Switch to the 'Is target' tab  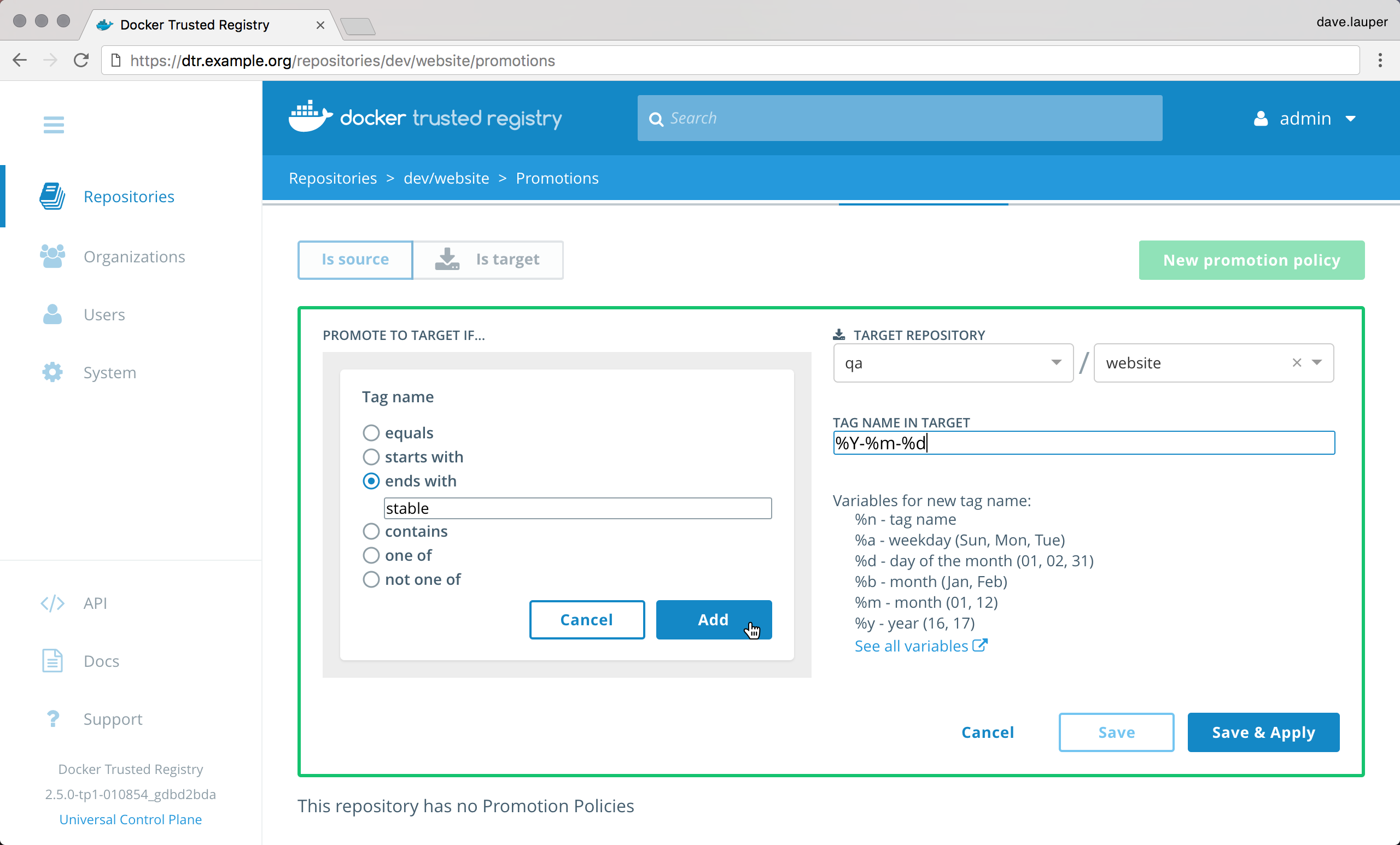point(487,260)
